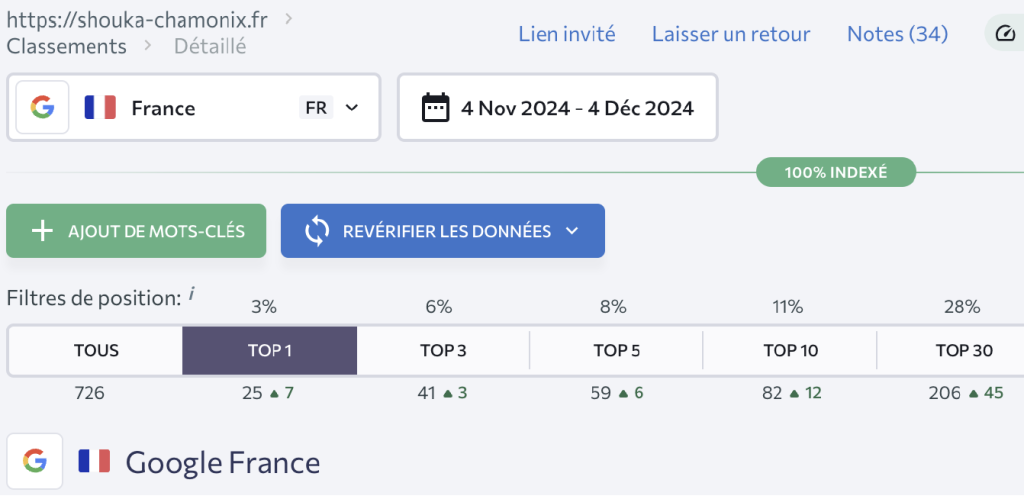Click the speedometer icon in top right

(x=1006, y=34)
